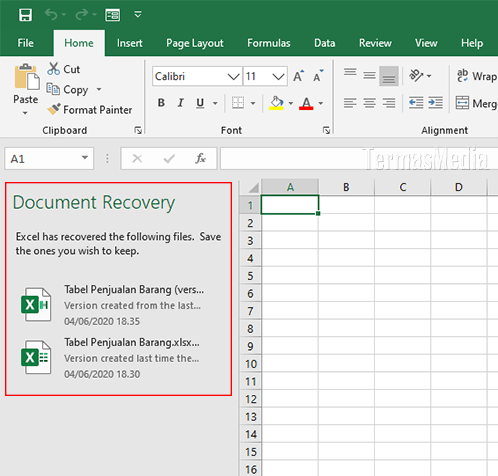This screenshot has height=476, width=498.
Task: Click the text Orientation icon
Action: [x=416, y=76]
